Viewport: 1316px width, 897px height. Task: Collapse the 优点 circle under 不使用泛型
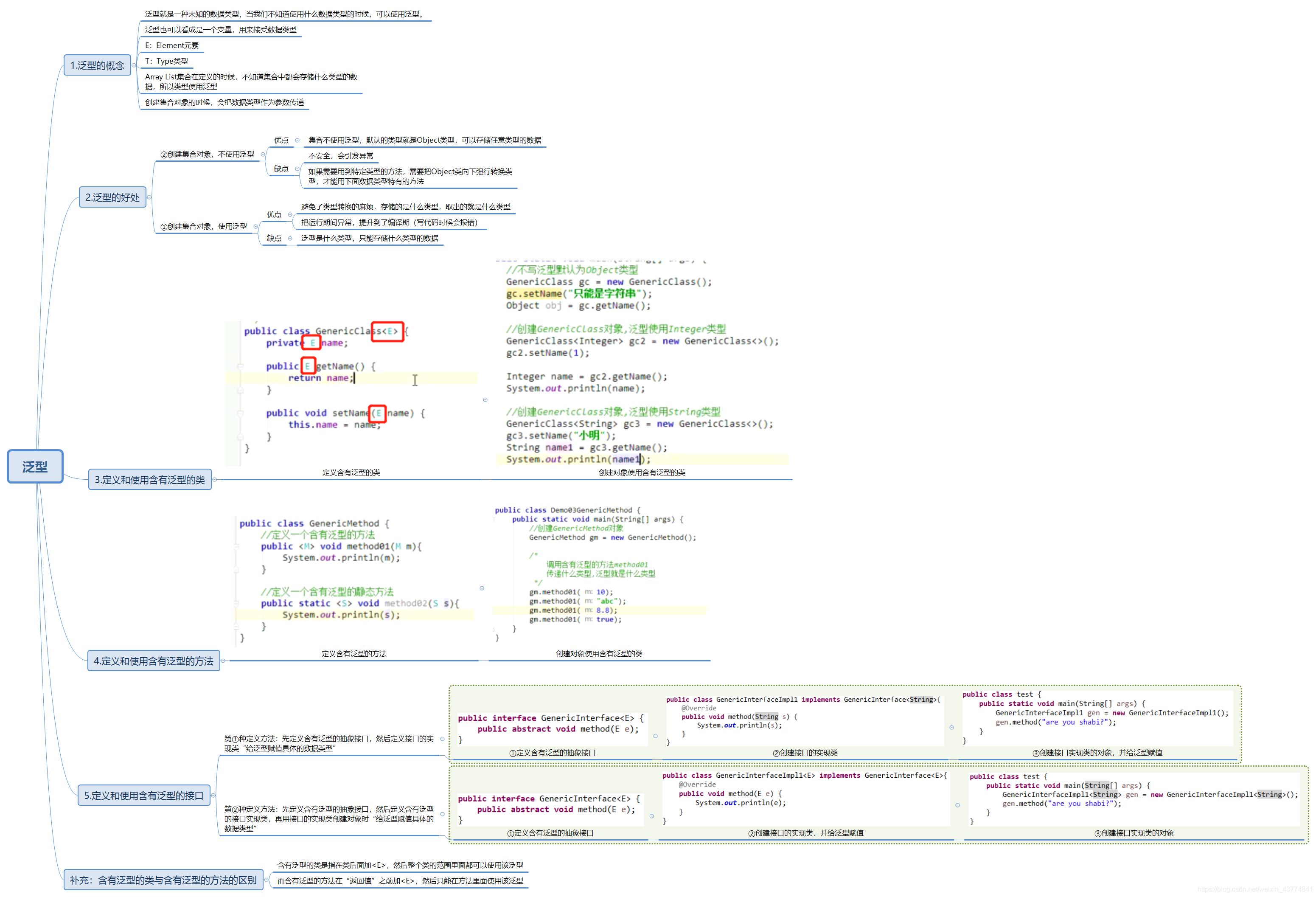tap(297, 140)
